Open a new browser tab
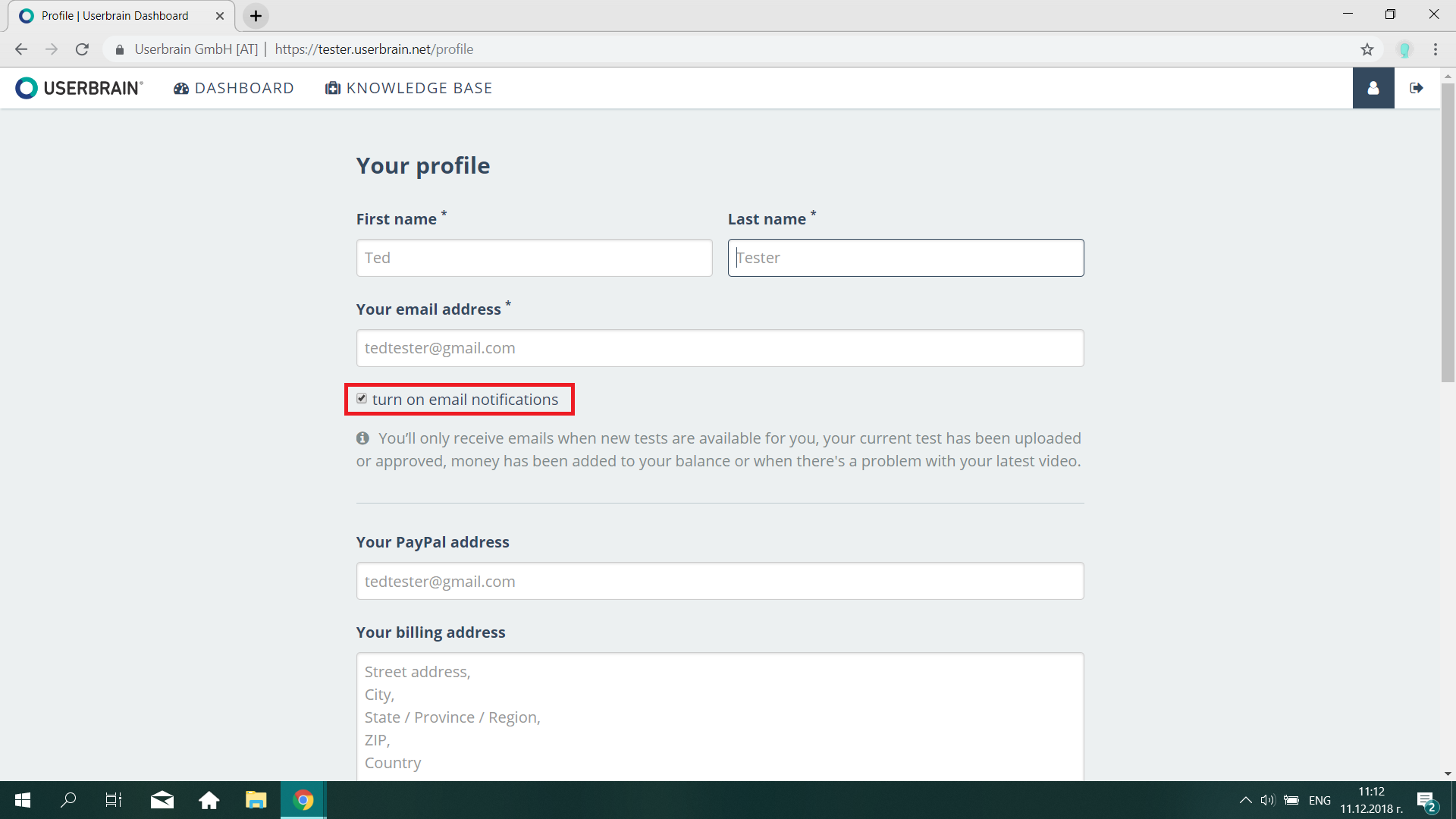 point(256,16)
